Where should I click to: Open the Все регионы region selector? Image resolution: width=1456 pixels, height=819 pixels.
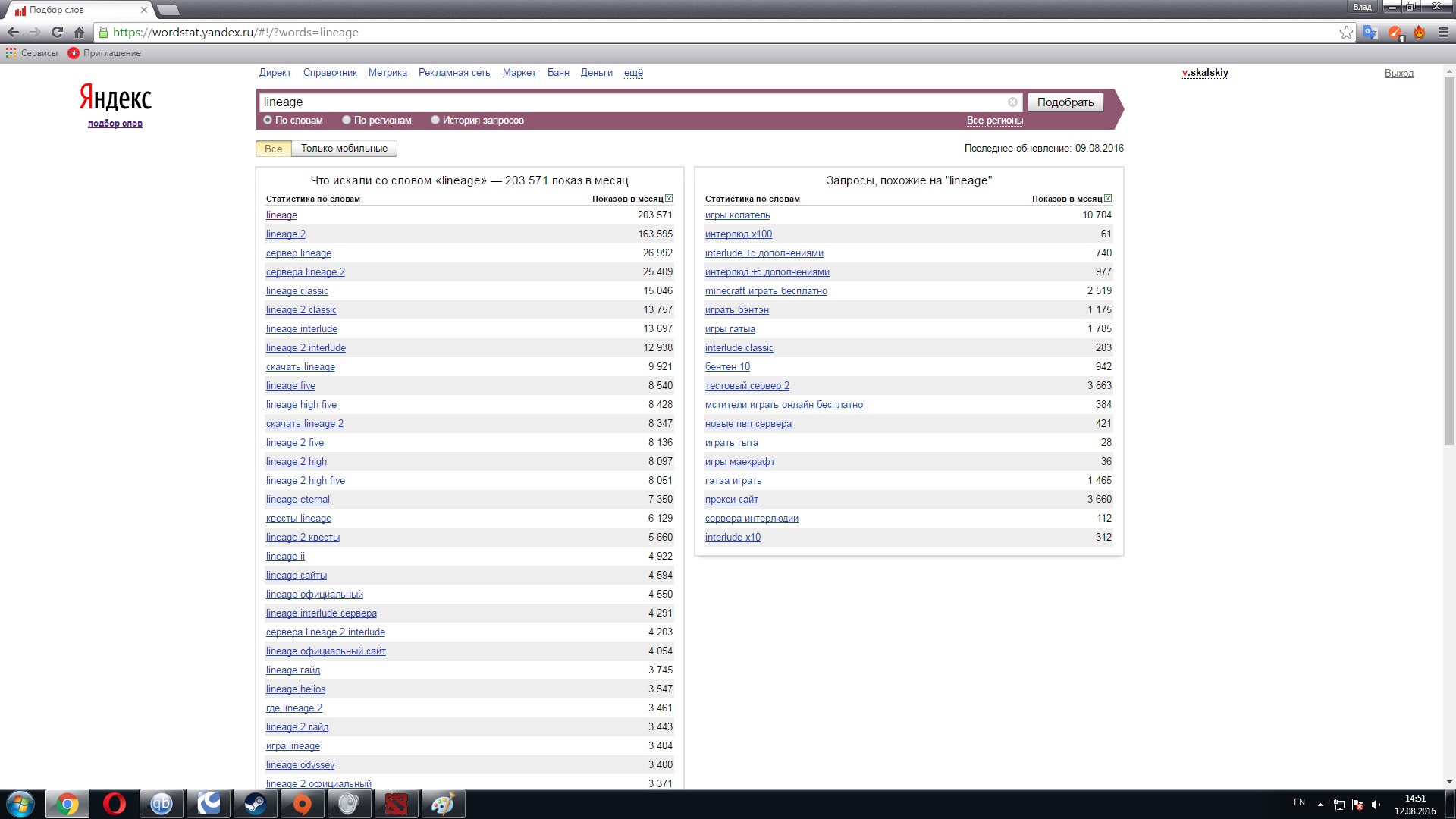coord(994,121)
